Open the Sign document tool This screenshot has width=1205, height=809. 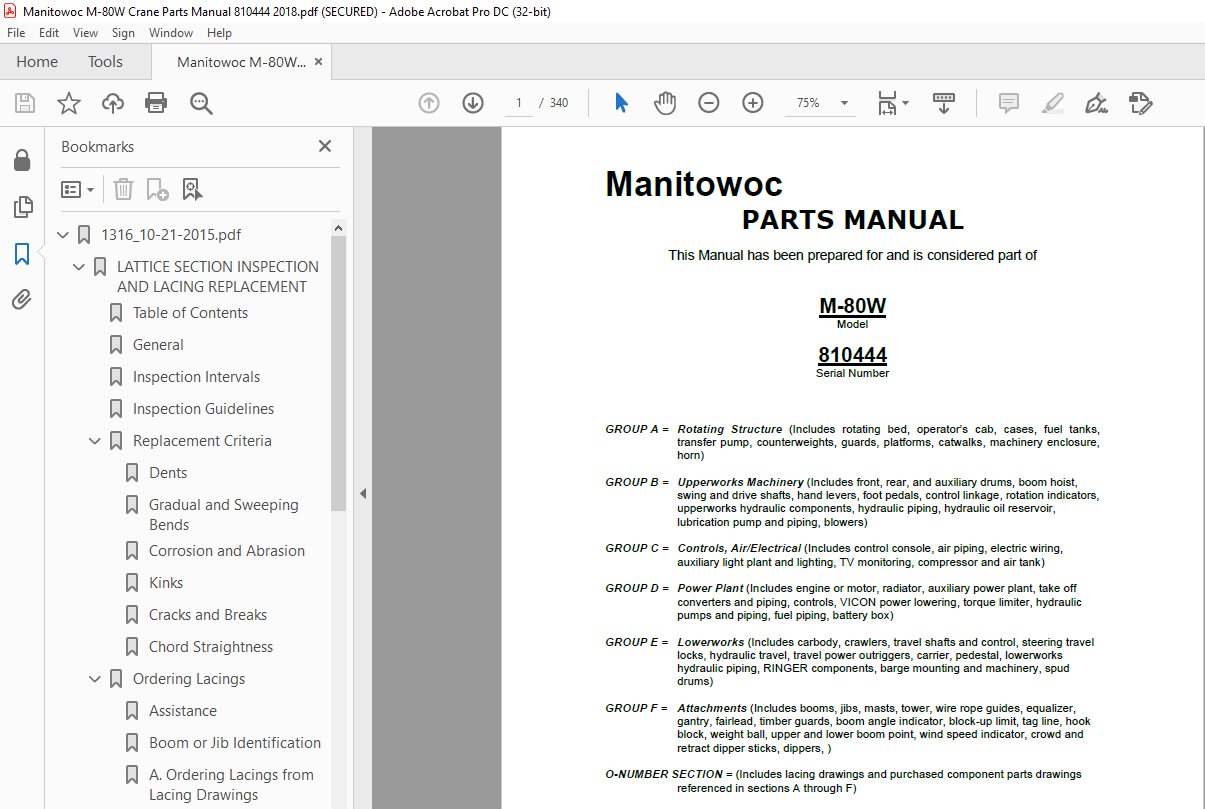(1096, 103)
